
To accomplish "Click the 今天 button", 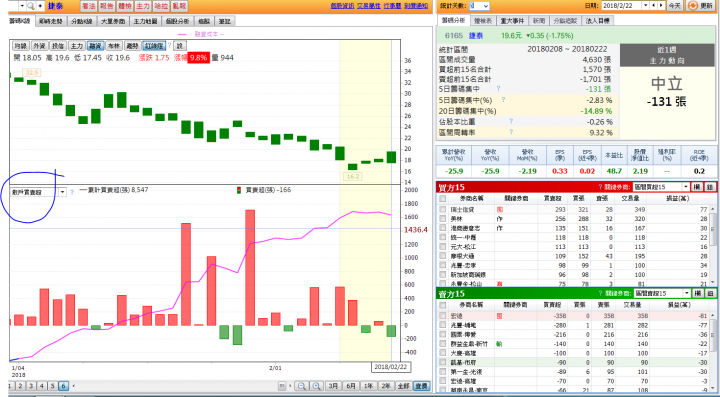I will [674, 6].
